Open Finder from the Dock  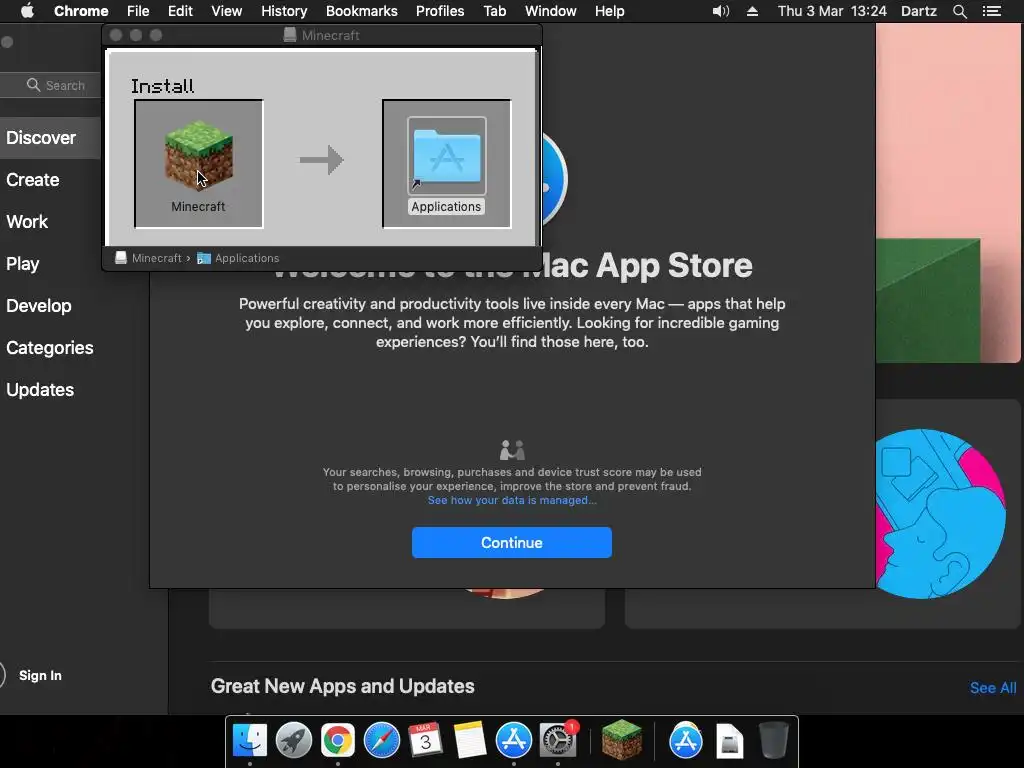pos(249,741)
